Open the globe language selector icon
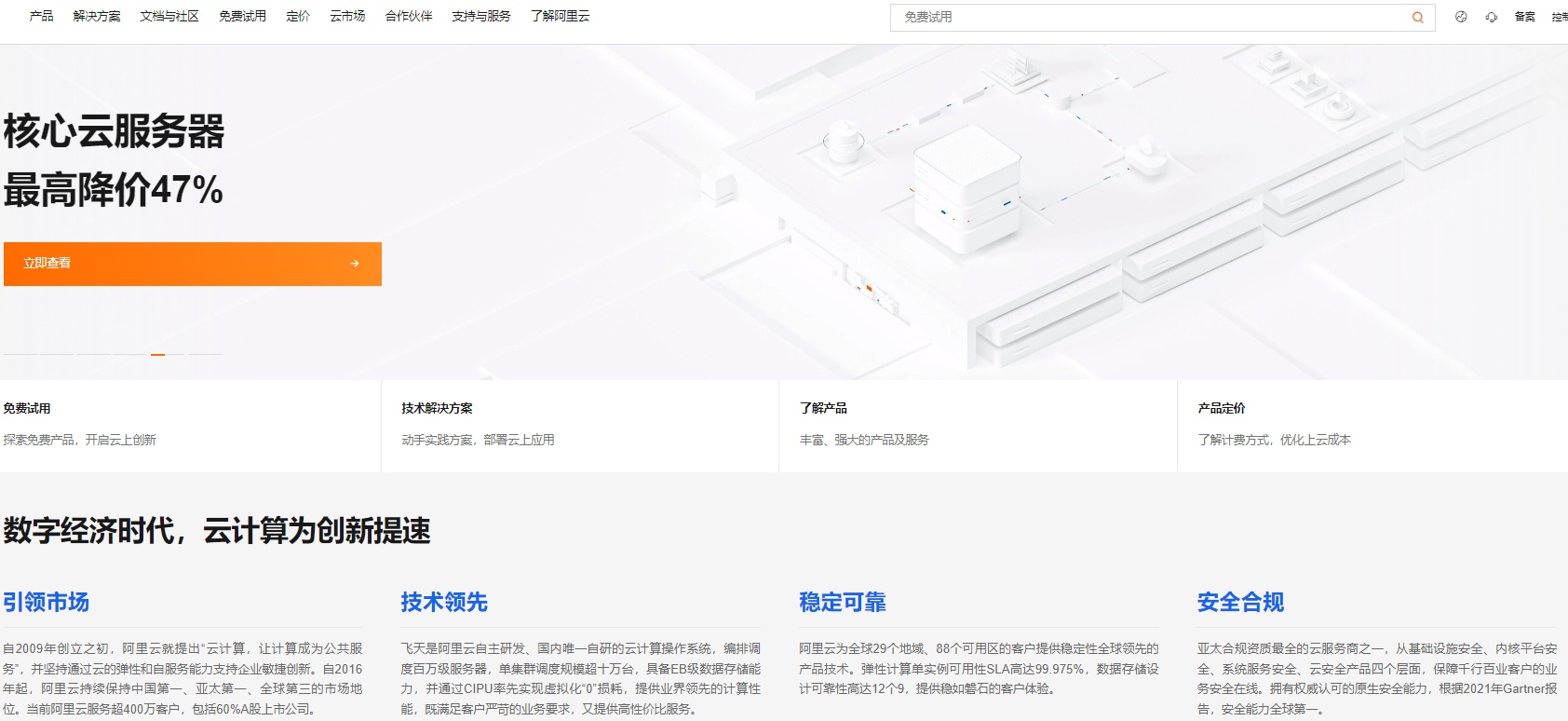This screenshot has width=1568, height=721. click(x=1461, y=17)
